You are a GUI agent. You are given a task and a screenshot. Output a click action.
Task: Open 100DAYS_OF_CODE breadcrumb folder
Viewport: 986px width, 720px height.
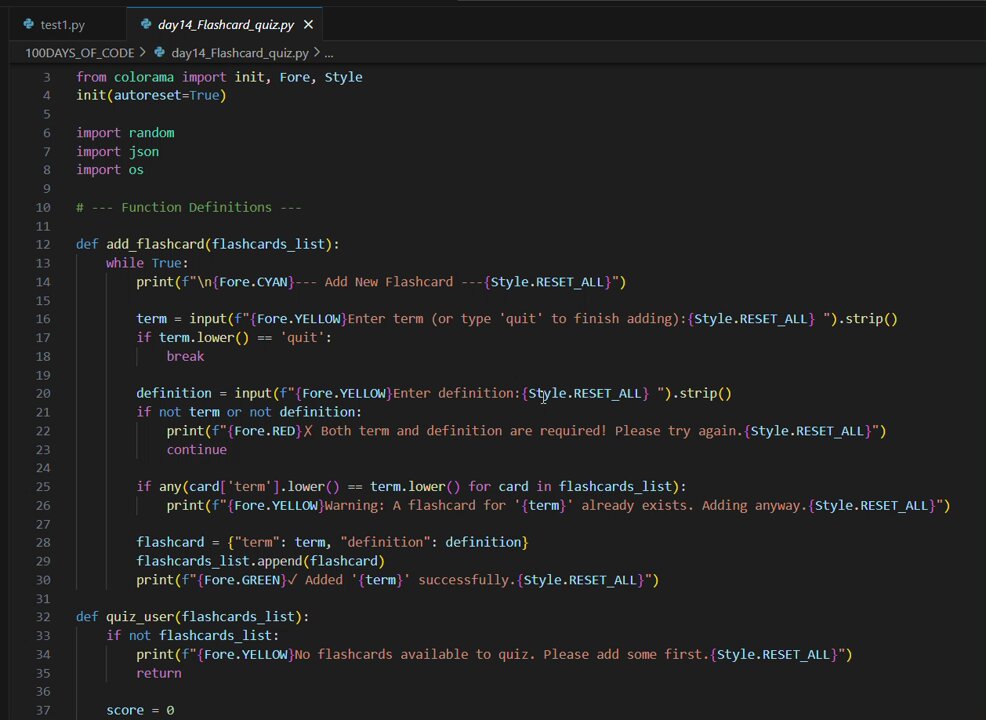[x=79, y=53]
